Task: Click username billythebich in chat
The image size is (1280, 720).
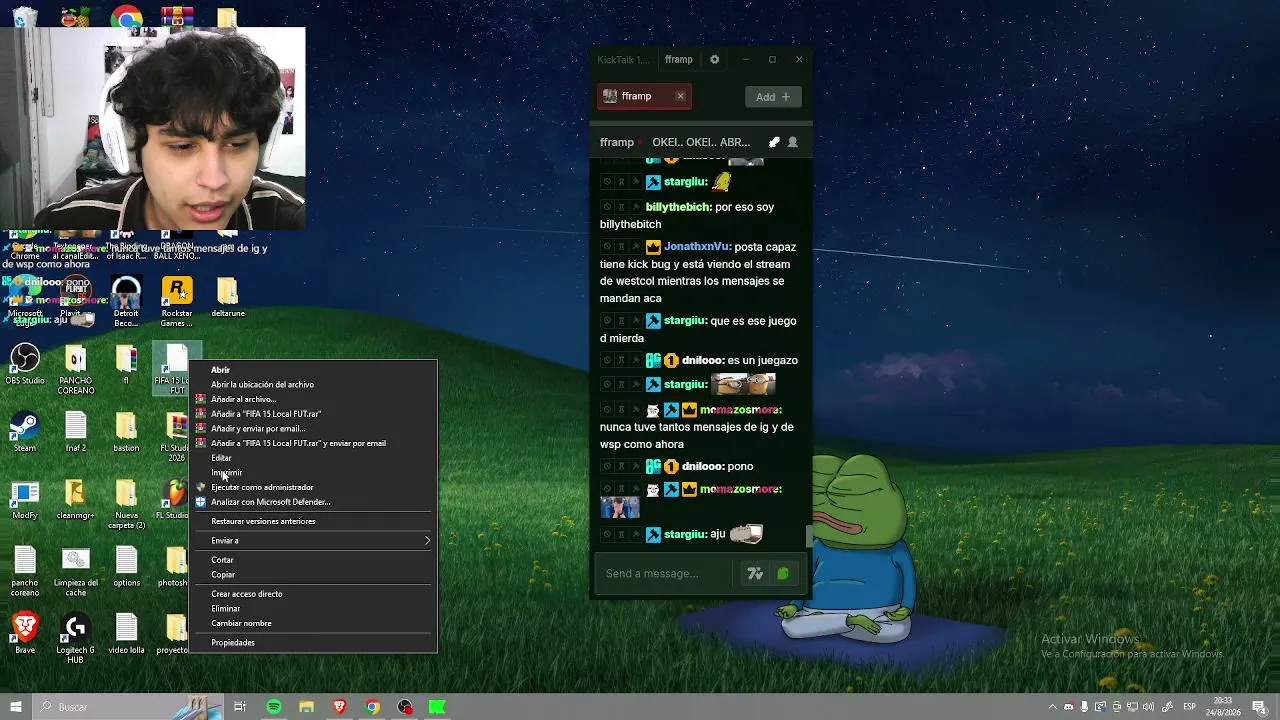Action: click(x=679, y=207)
